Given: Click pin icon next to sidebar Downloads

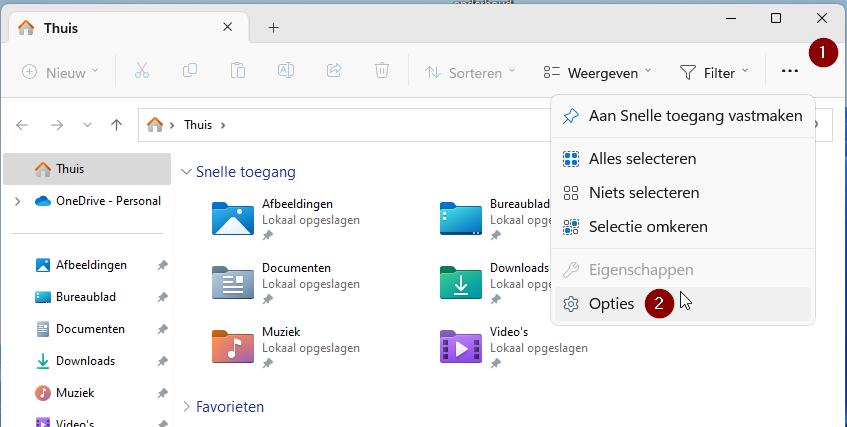Looking at the screenshot, I should (x=162, y=361).
